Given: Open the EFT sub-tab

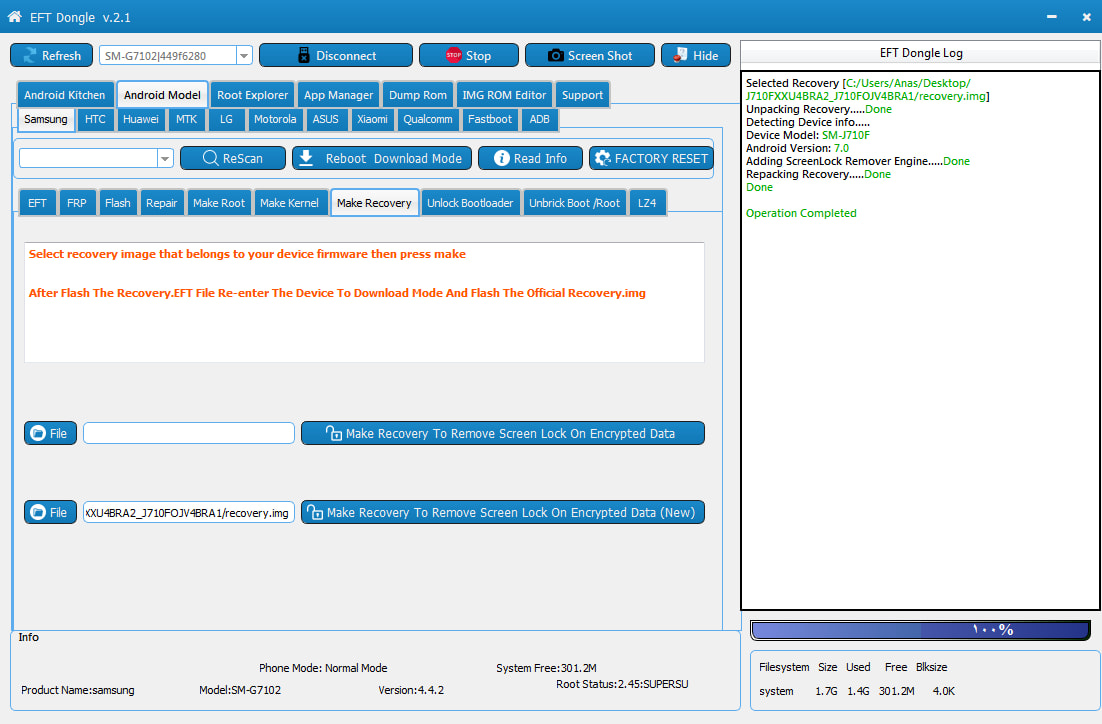Looking at the screenshot, I should (x=37, y=203).
